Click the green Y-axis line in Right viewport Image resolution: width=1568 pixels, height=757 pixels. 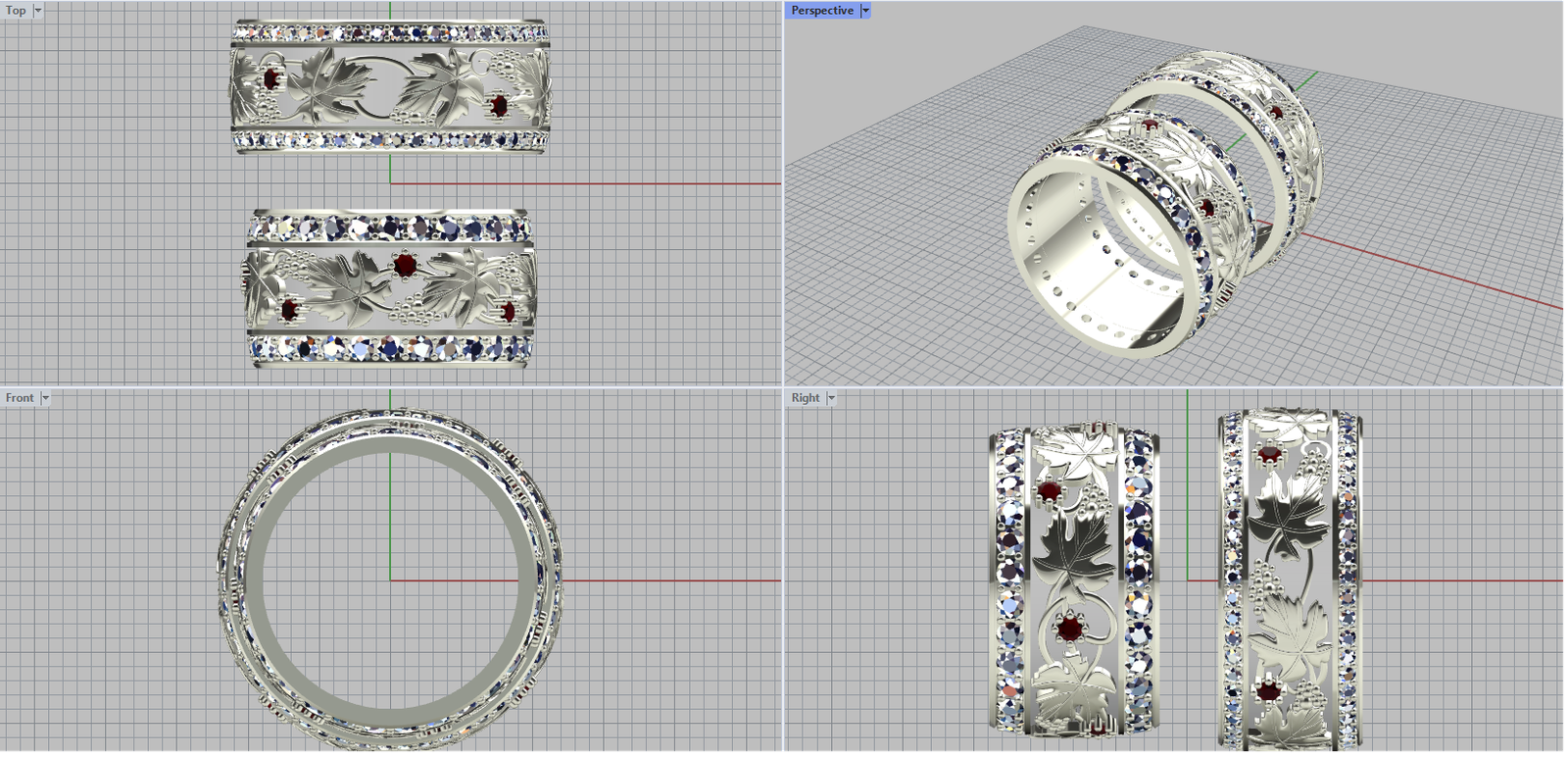(x=1188, y=490)
